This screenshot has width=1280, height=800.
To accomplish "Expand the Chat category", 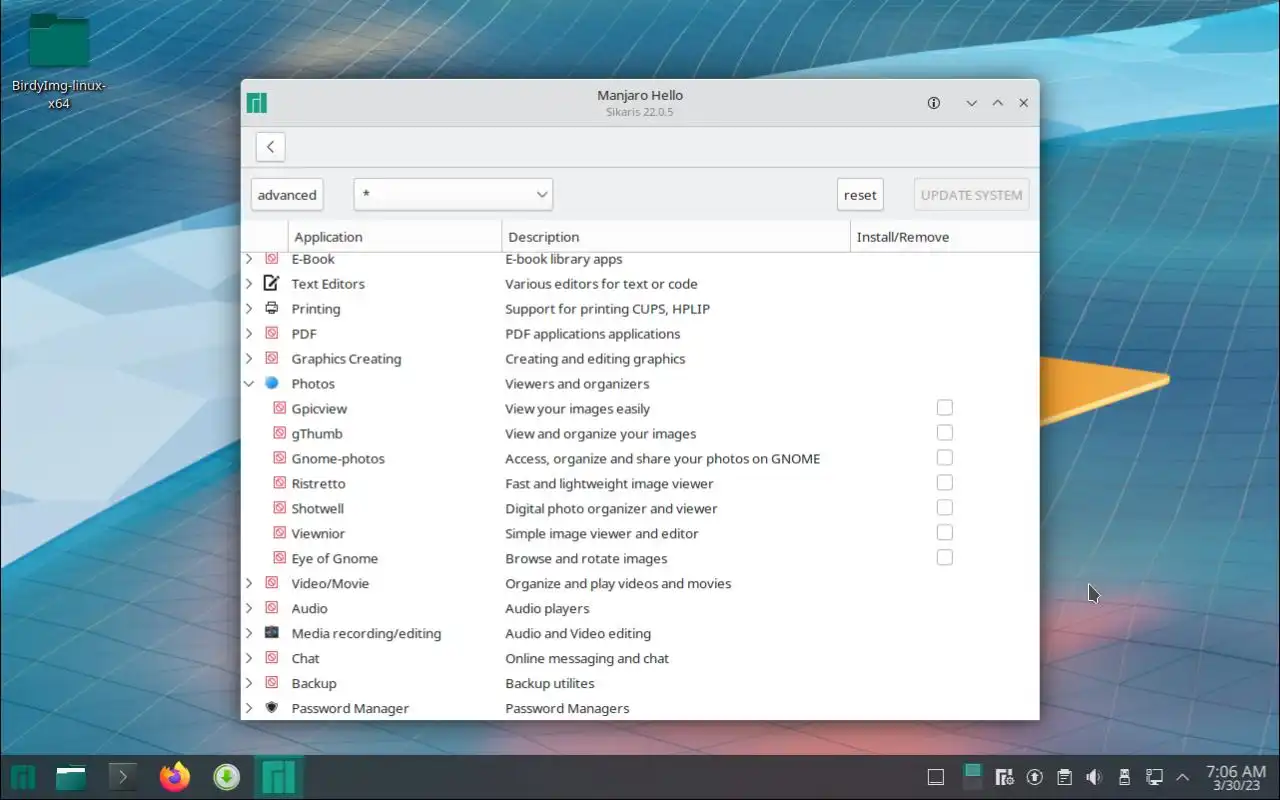I will click(x=249, y=658).
